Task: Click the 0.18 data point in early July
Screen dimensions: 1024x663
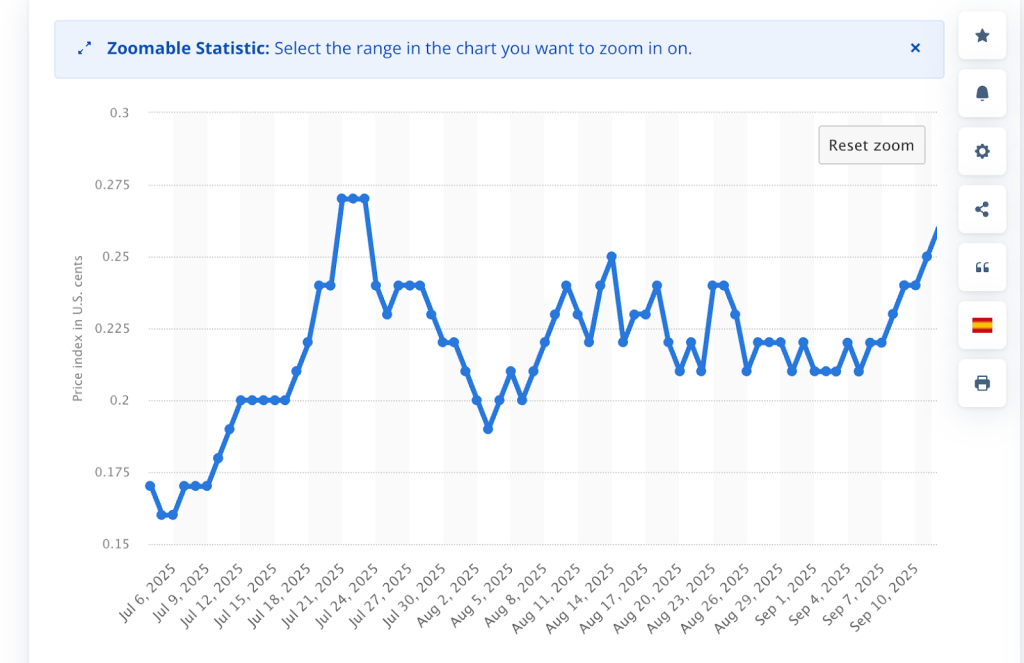Action: point(218,458)
